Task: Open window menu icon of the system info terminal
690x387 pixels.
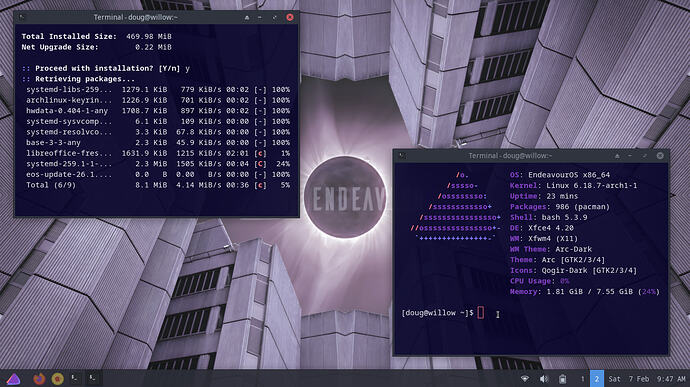Action: pos(402,155)
